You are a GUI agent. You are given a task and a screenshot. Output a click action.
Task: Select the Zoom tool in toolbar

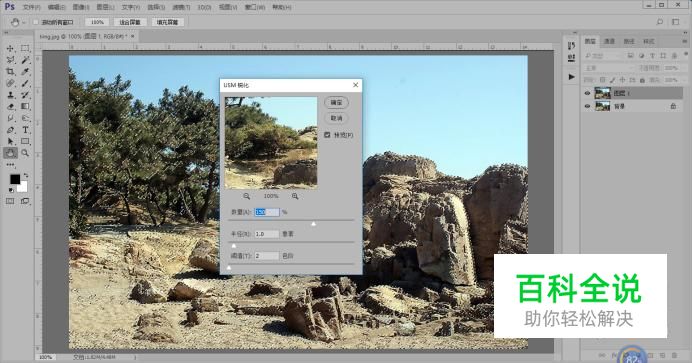[25, 153]
